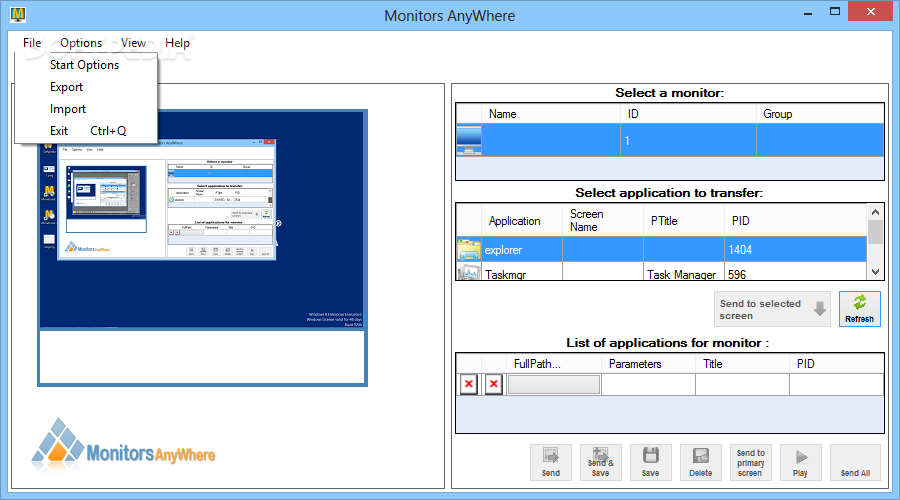Viewport: 900px width, 500px height.
Task: Open the View menu
Action: click(x=133, y=43)
